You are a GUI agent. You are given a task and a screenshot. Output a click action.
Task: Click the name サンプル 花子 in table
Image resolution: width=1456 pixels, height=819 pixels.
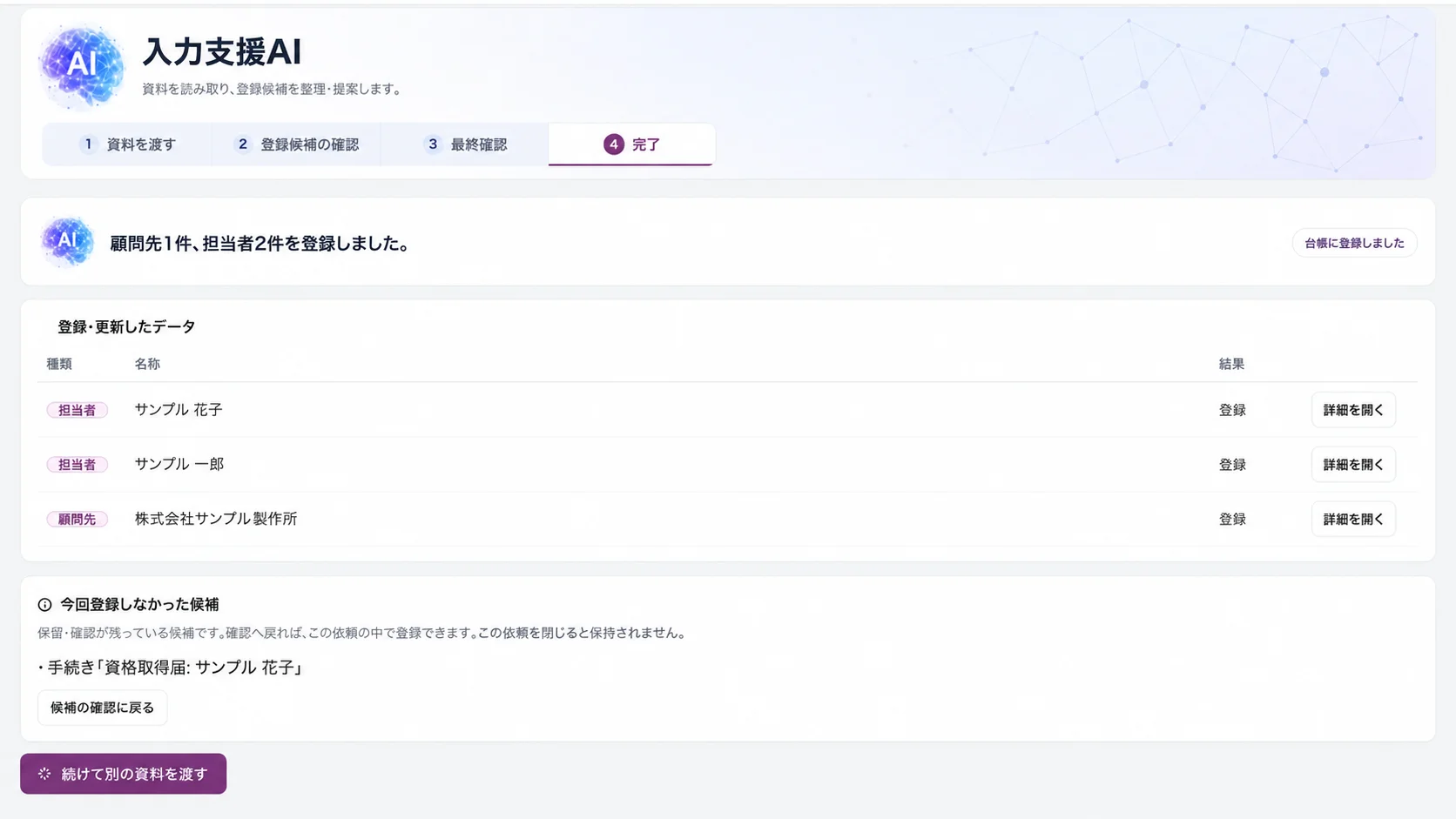pyautogui.click(x=179, y=410)
